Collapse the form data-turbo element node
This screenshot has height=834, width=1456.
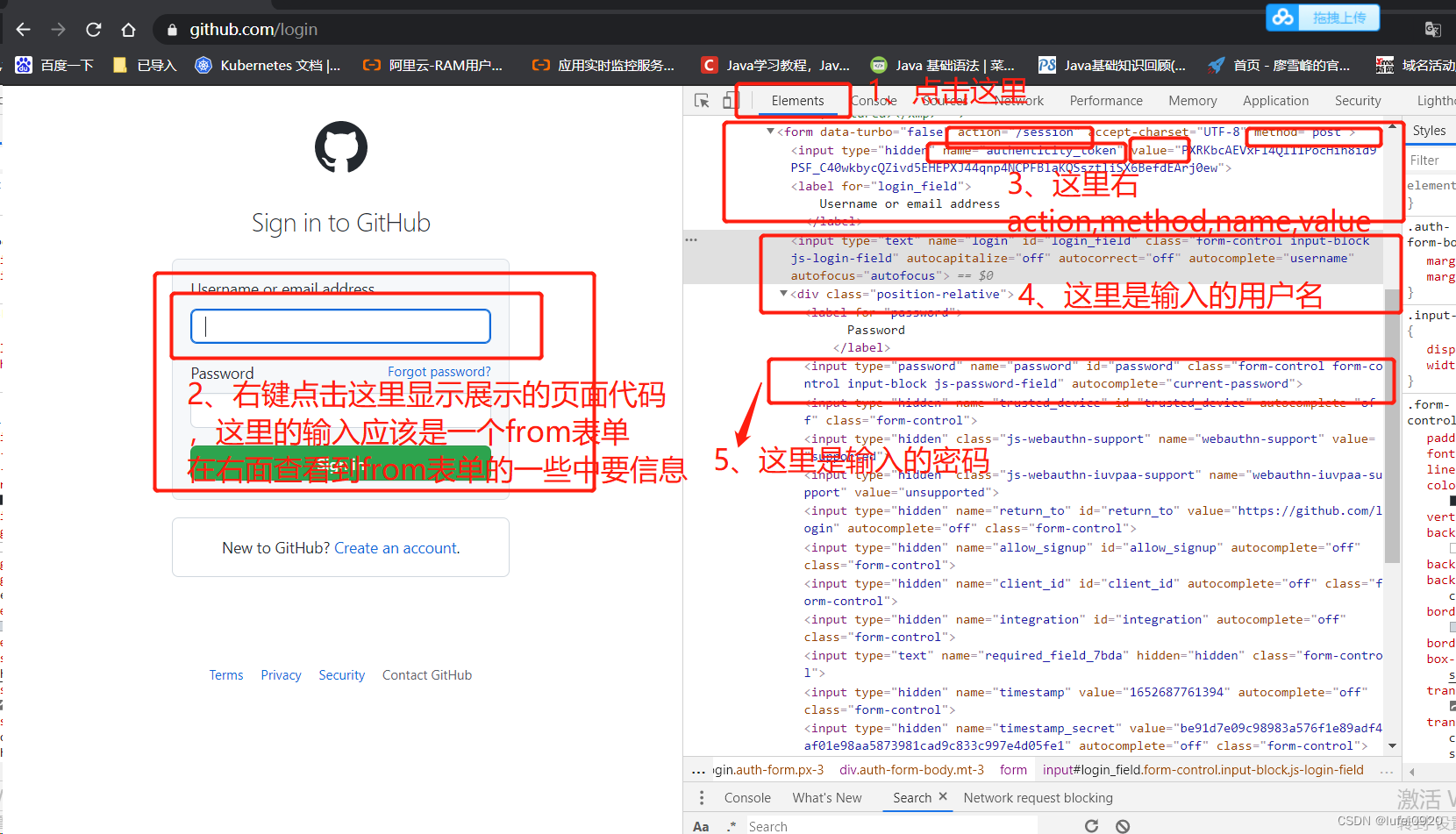click(771, 132)
